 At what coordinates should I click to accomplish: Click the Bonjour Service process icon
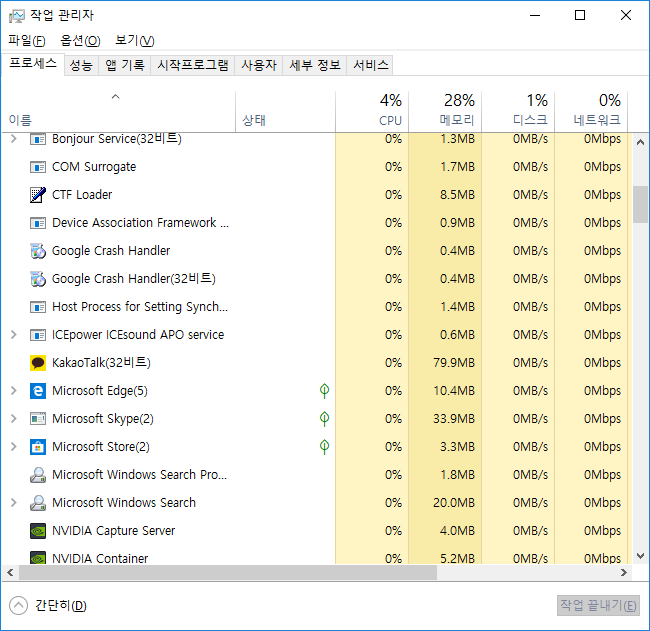pyautogui.click(x=38, y=139)
